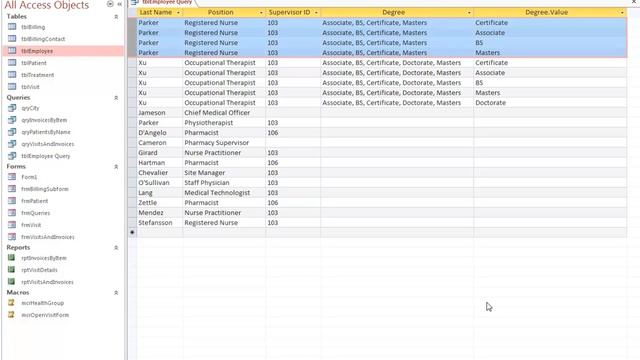Viewport: 640px width, 360px height.
Task: Open the tblBilling table icon
Action: [12, 27]
